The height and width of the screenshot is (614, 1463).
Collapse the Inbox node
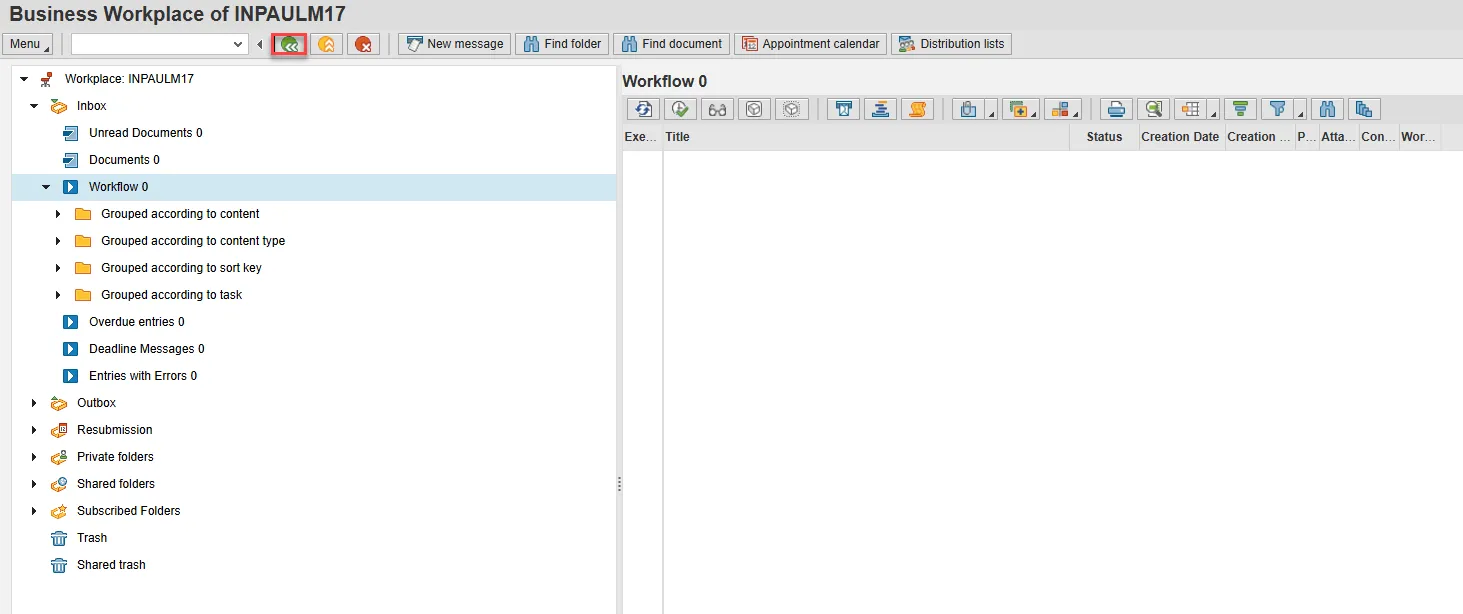click(34, 106)
